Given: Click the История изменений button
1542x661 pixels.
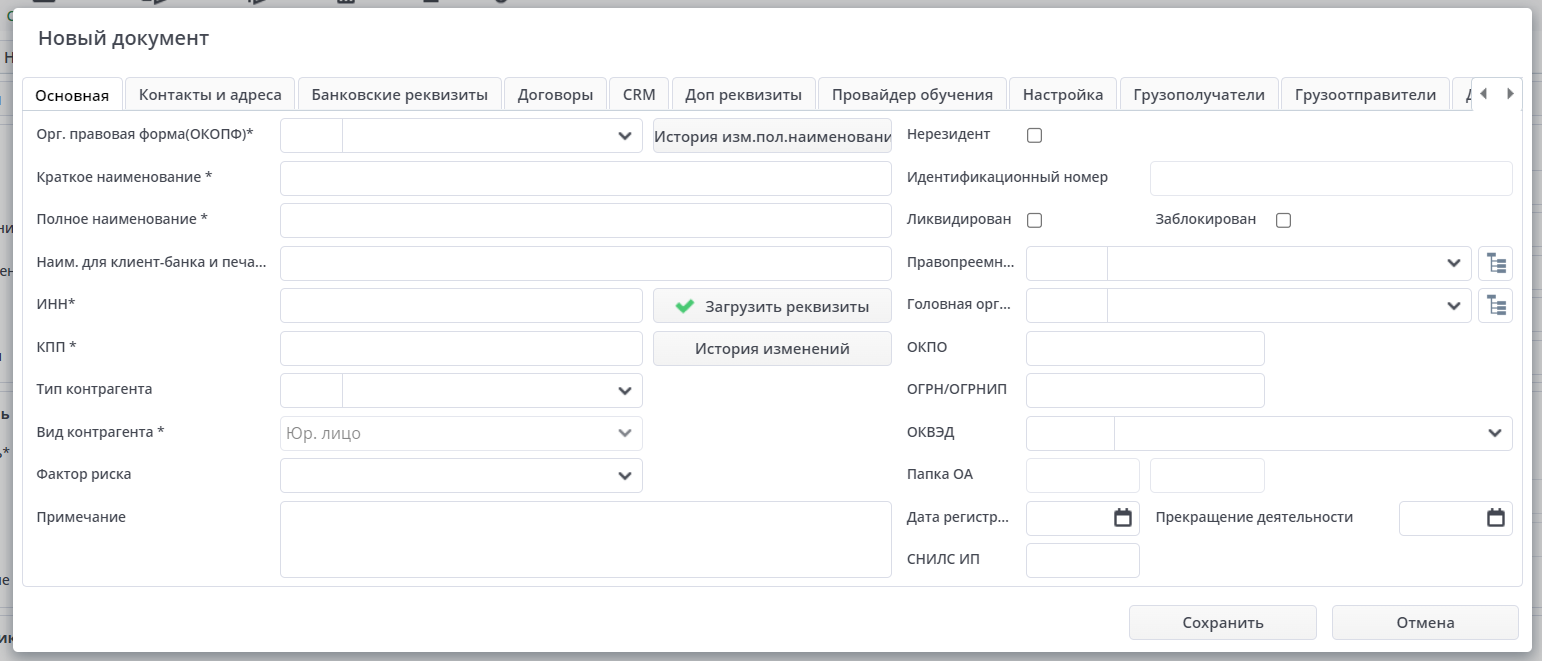Looking at the screenshot, I should 772,348.
